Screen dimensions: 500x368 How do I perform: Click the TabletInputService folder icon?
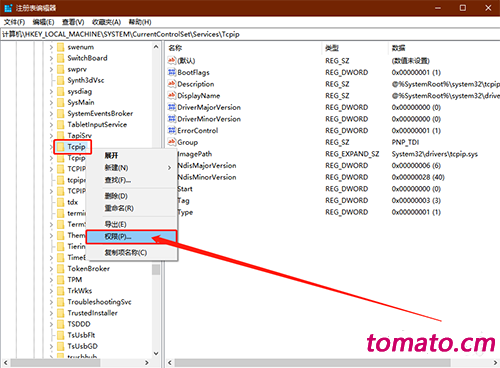pyautogui.click(x=60, y=124)
